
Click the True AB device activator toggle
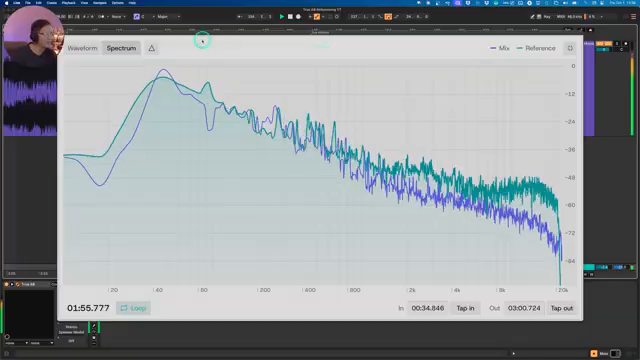pyautogui.click(x=7, y=284)
